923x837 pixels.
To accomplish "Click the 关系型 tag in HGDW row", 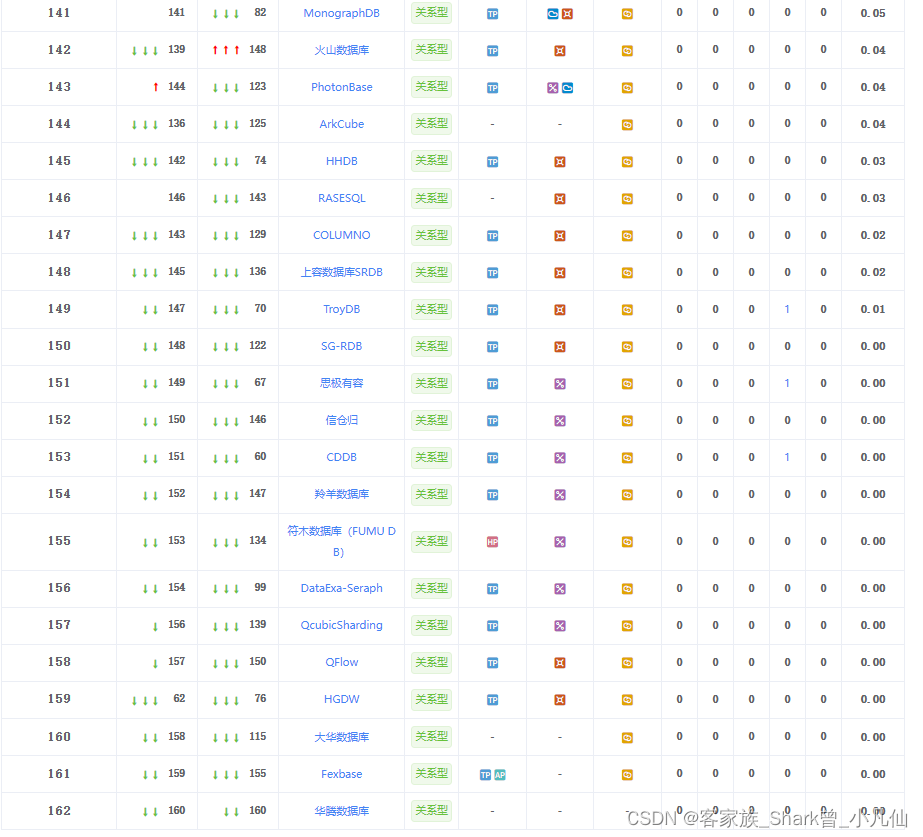I will point(431,700).
